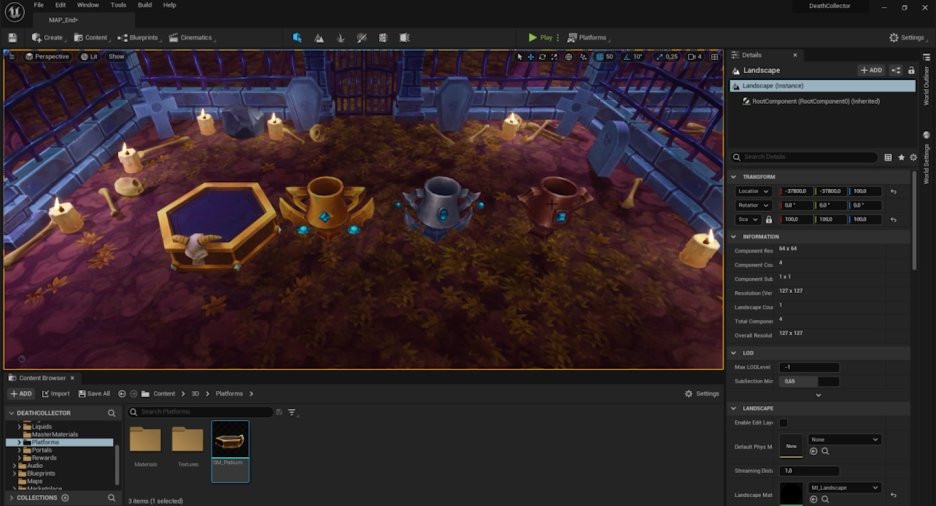This screenshot has width=936, height=506.
Task: Search the DEATHCOLLECTOR folder tree magnifier
Action: (112, 413)
